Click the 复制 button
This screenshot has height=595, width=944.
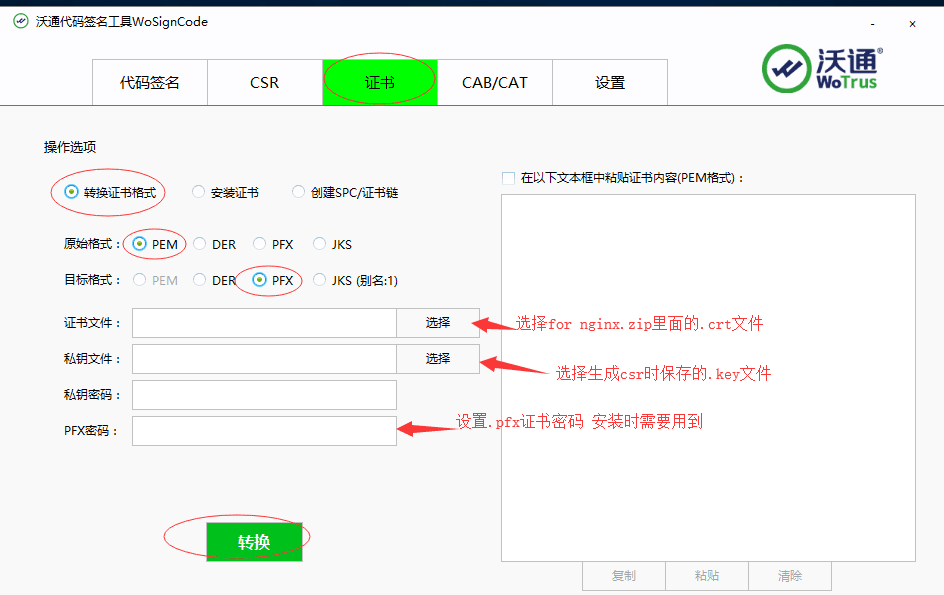pyautogui.click(x=624, y=576)
